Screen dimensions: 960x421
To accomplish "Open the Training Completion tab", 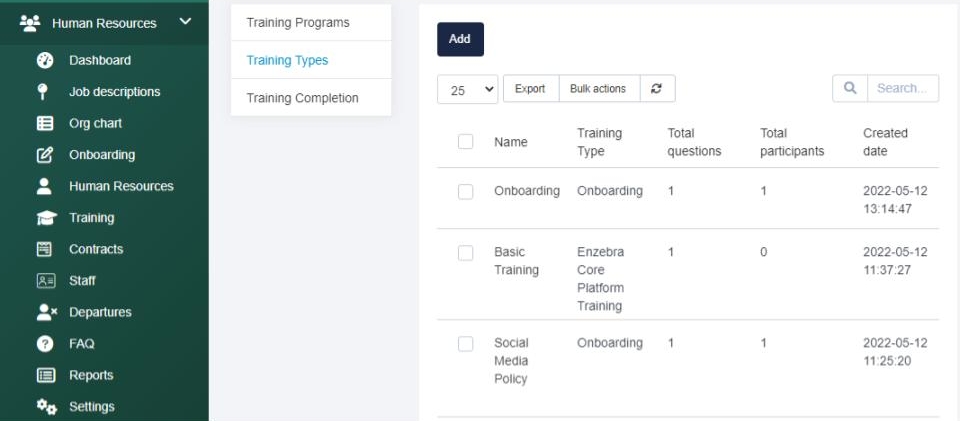I will point(302,98).
